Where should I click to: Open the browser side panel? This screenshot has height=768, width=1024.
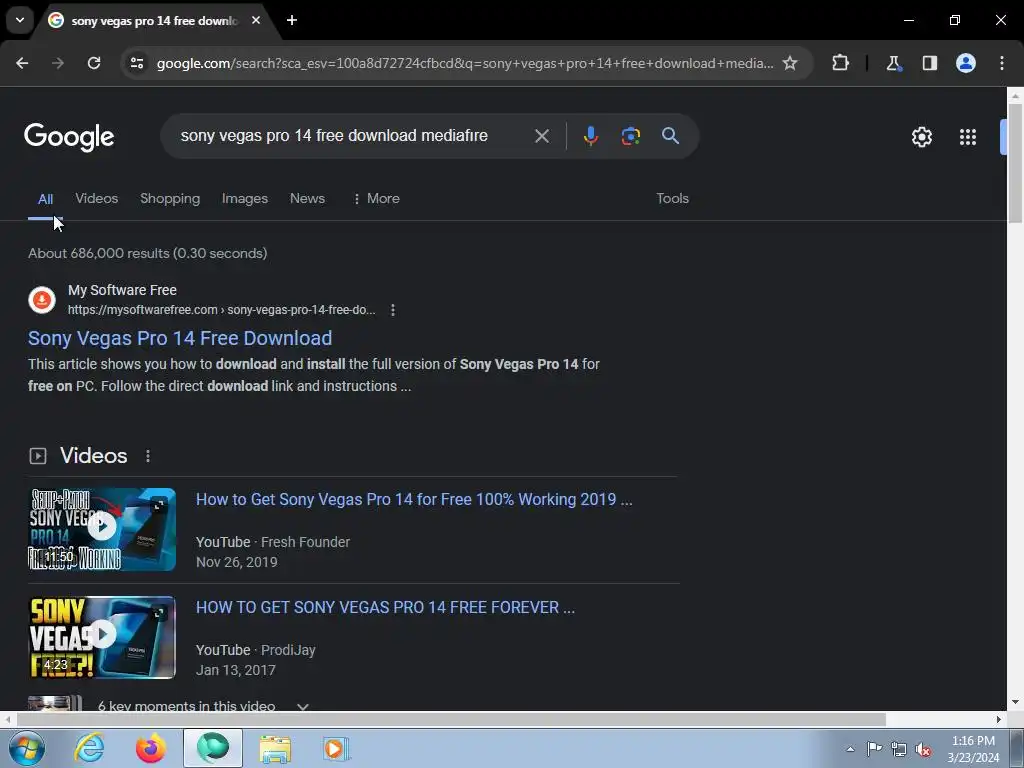pos(930,63)
